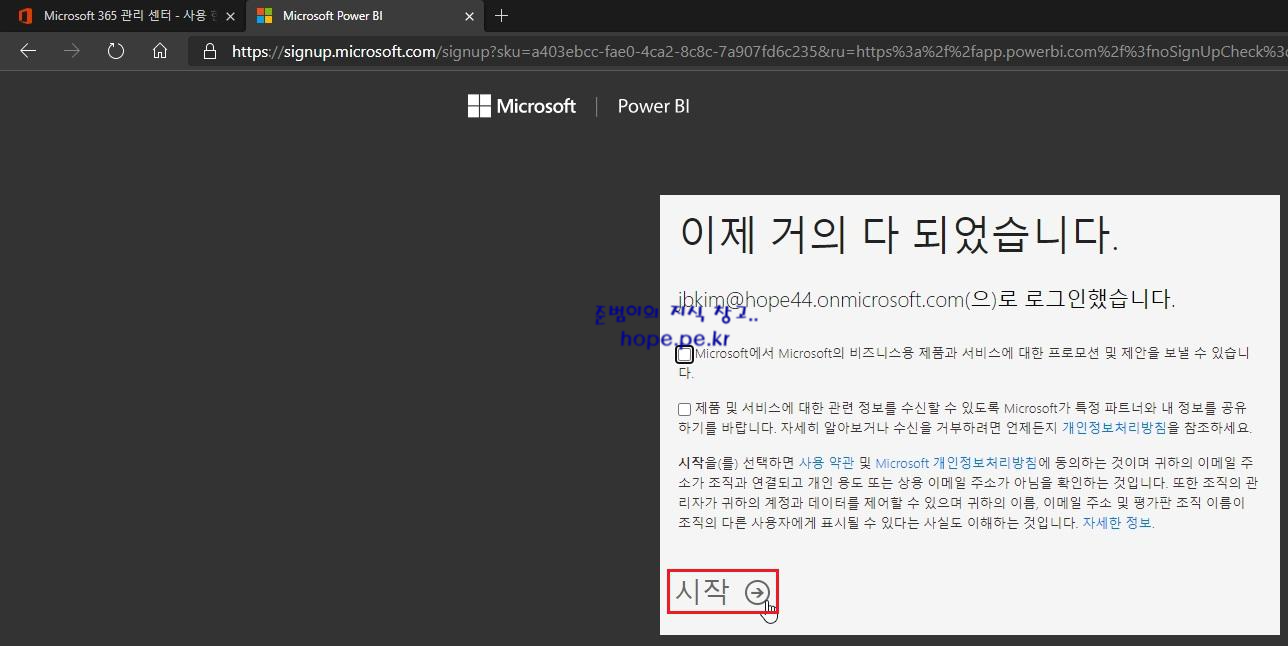Close the Microsoft Power BI tab
1288x646 pixels.
tap(470, 16)
